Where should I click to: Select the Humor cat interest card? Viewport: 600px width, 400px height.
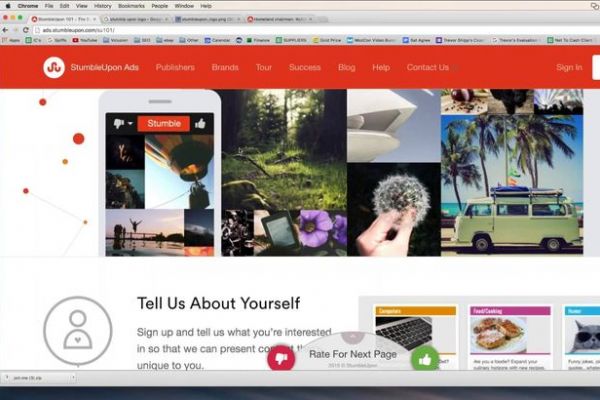pyautogui.click(x=582, y=338)
